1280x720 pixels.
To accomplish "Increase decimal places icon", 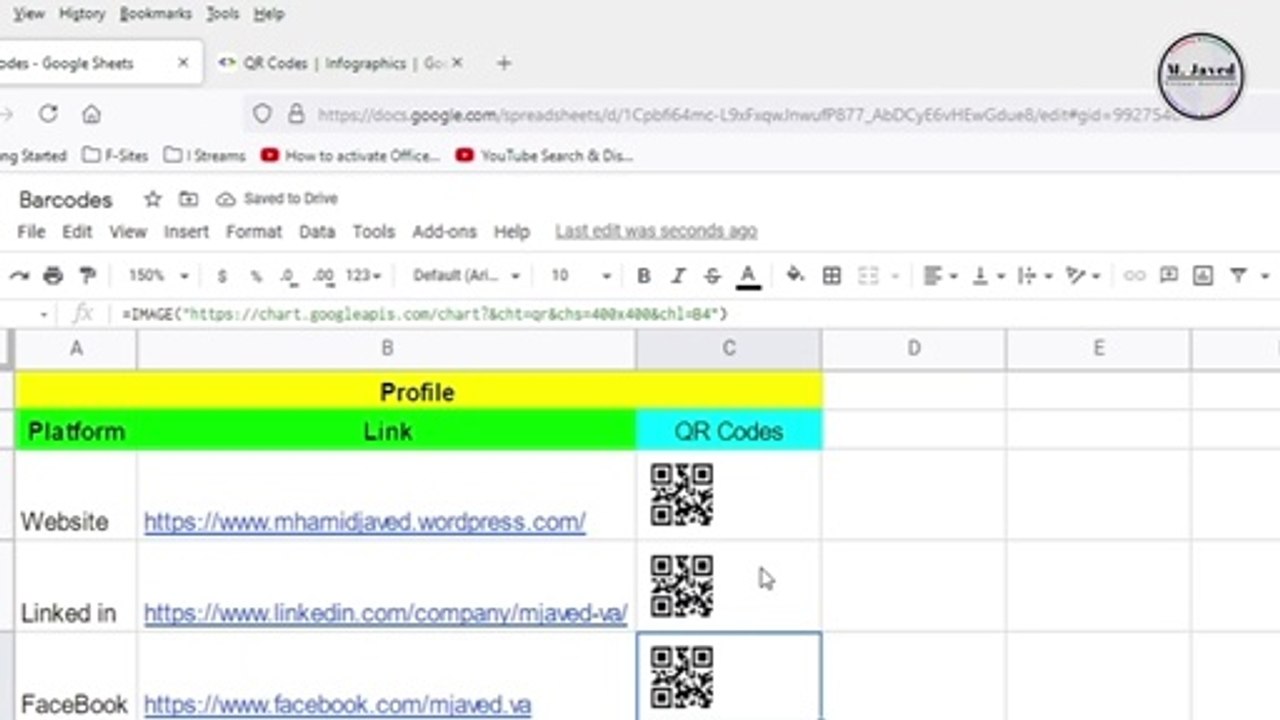I will [322, 275].
